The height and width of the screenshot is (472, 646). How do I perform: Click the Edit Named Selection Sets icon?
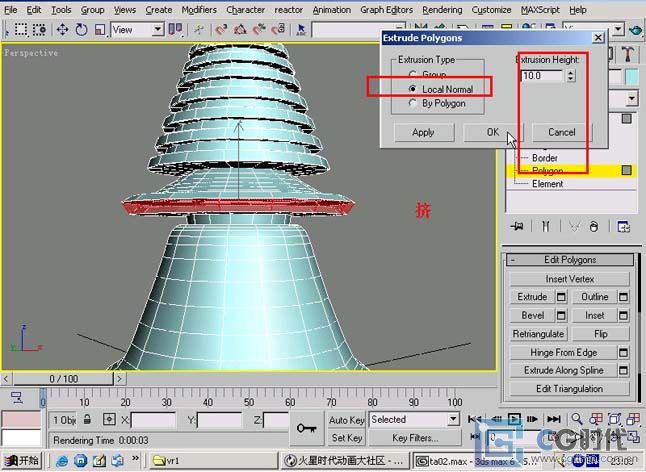pyautogui.click(x=302, y=30)
